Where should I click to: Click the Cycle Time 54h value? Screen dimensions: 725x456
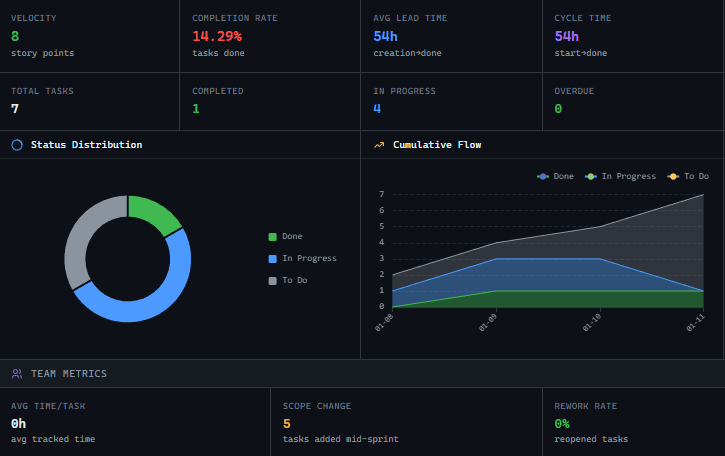click(x=566, y=36)
